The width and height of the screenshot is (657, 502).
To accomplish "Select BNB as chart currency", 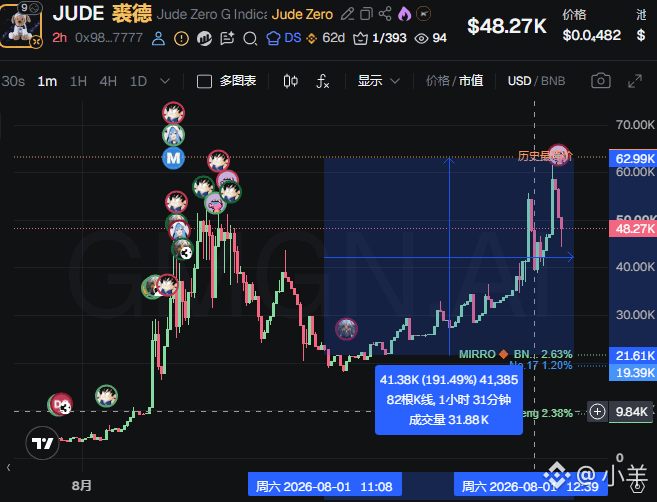I will pos(553,80).
